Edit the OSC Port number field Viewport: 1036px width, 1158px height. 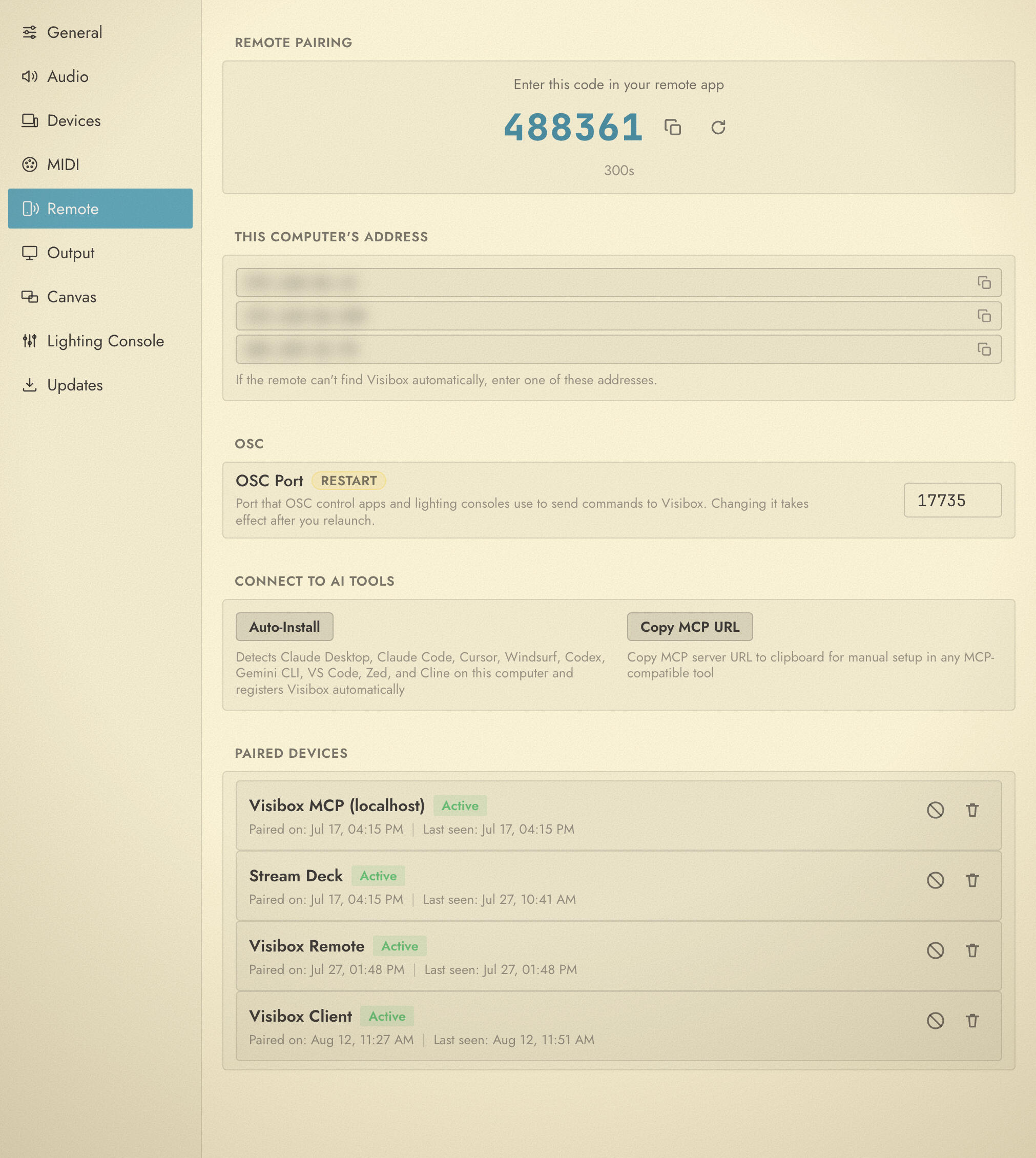coord(952,501)
